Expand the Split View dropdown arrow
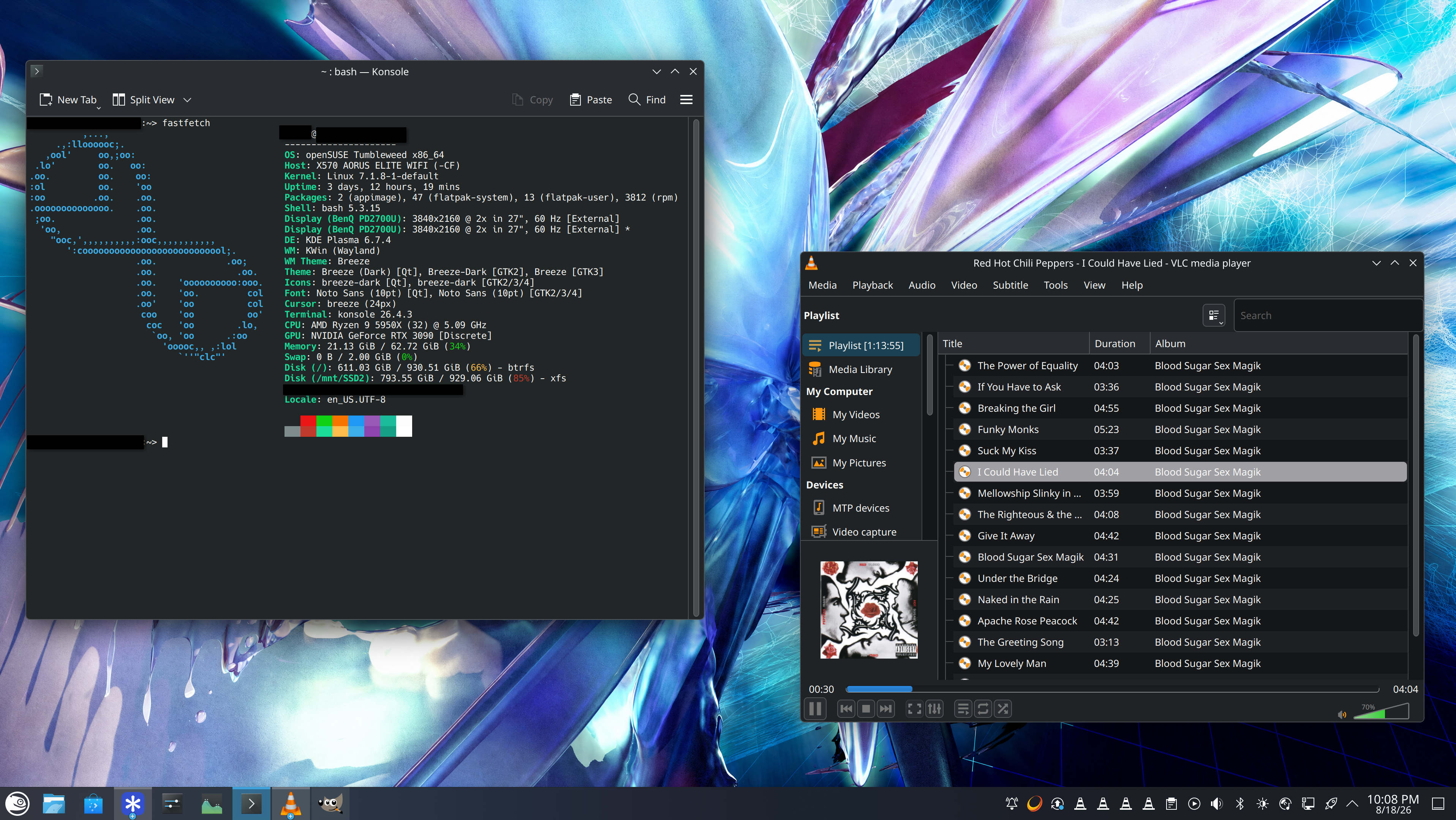The image size is (1456, 820). [188, 100]
